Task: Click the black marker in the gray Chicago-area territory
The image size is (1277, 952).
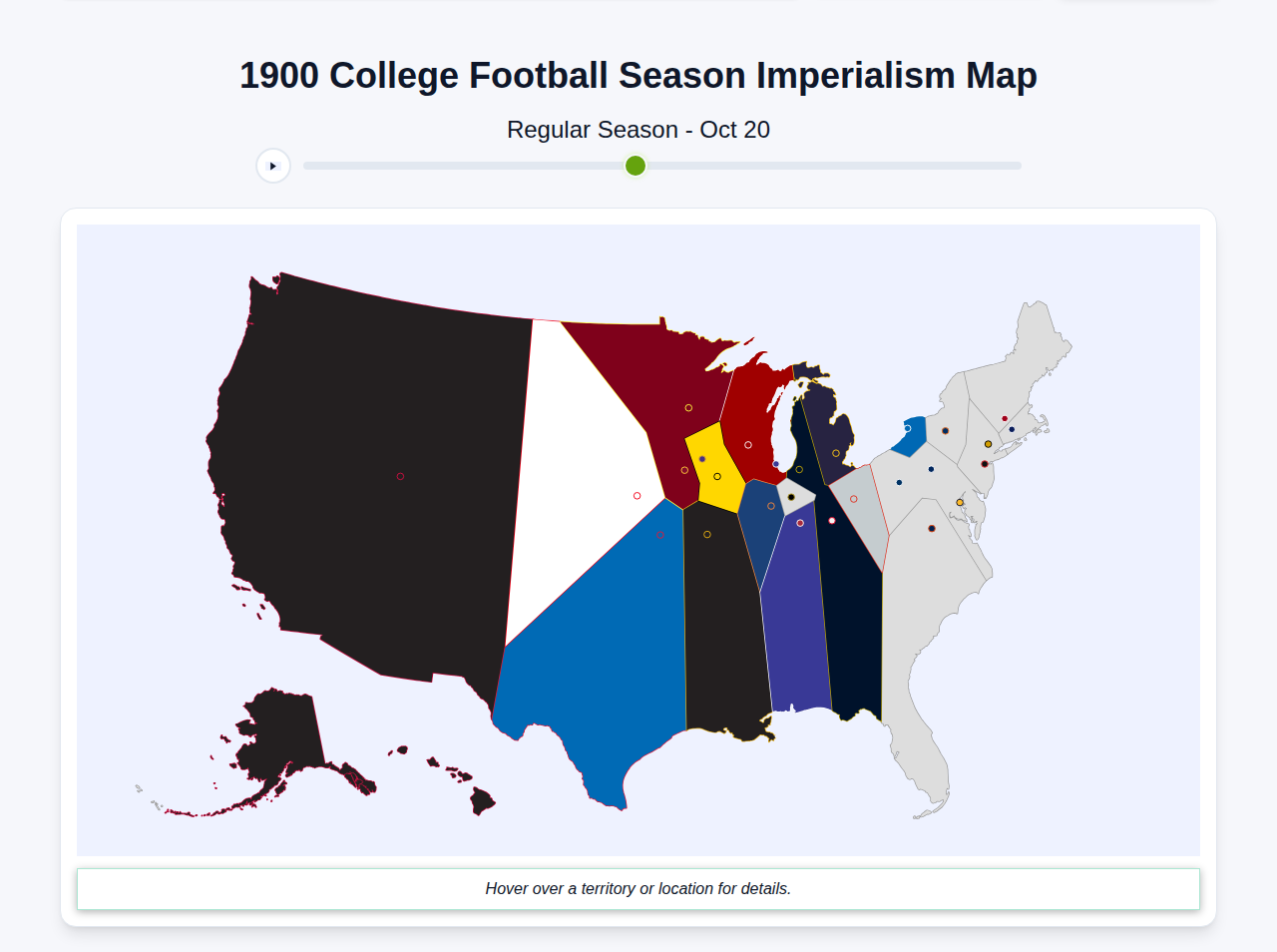Action: click(x=791, y=497)
